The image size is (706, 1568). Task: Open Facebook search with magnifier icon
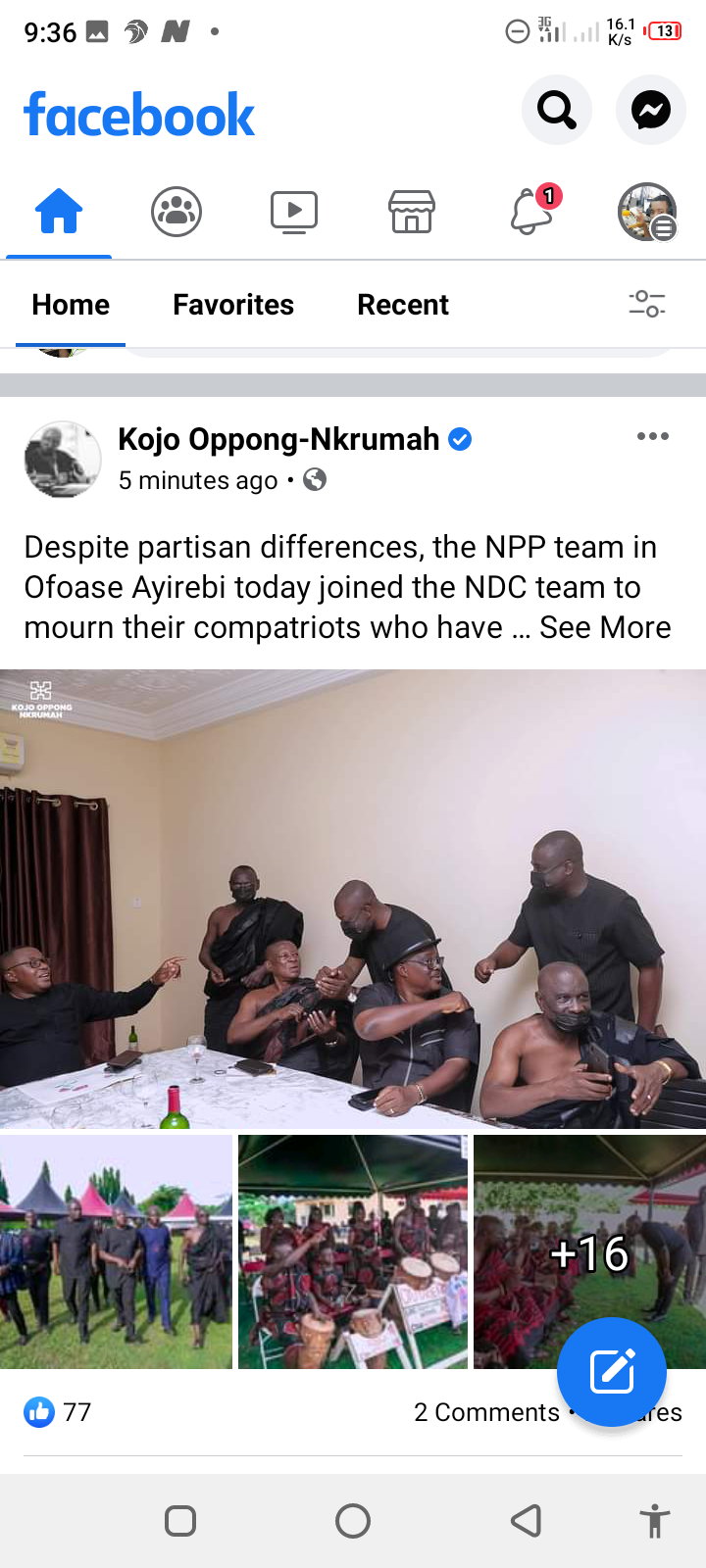[x=557, y=110]
